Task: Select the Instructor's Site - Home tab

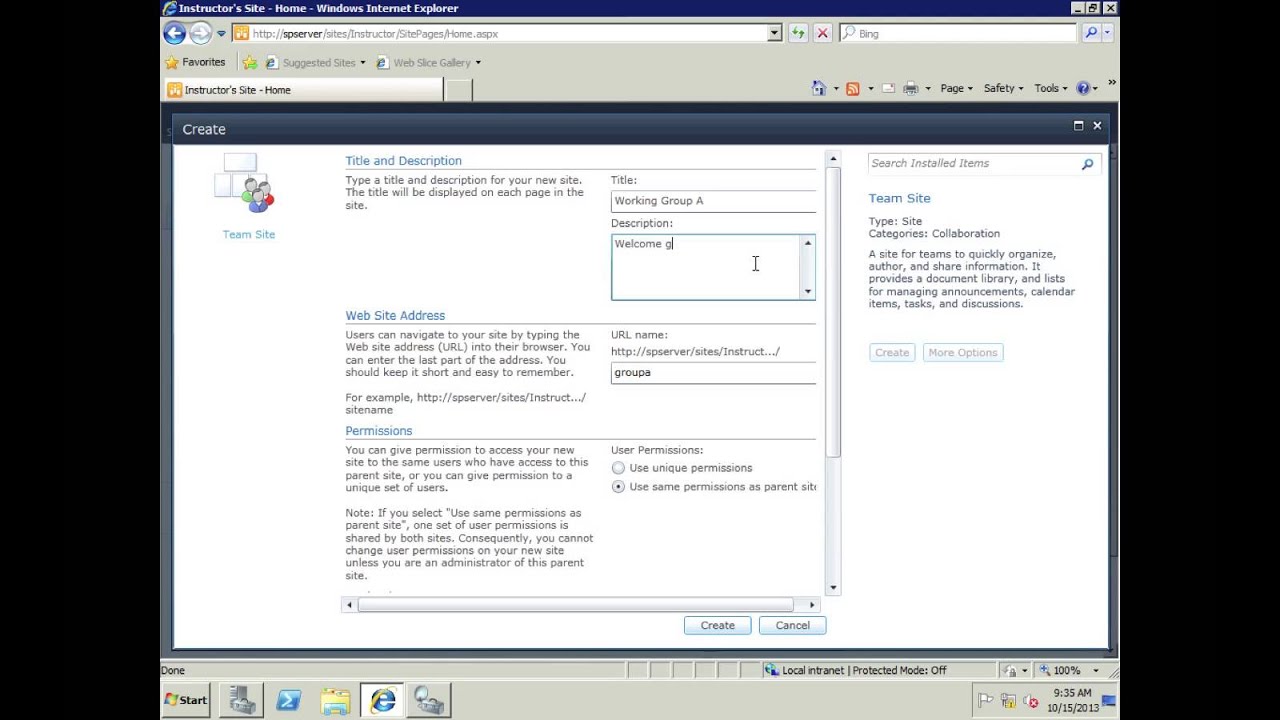Action: click(x=302, y=90)
